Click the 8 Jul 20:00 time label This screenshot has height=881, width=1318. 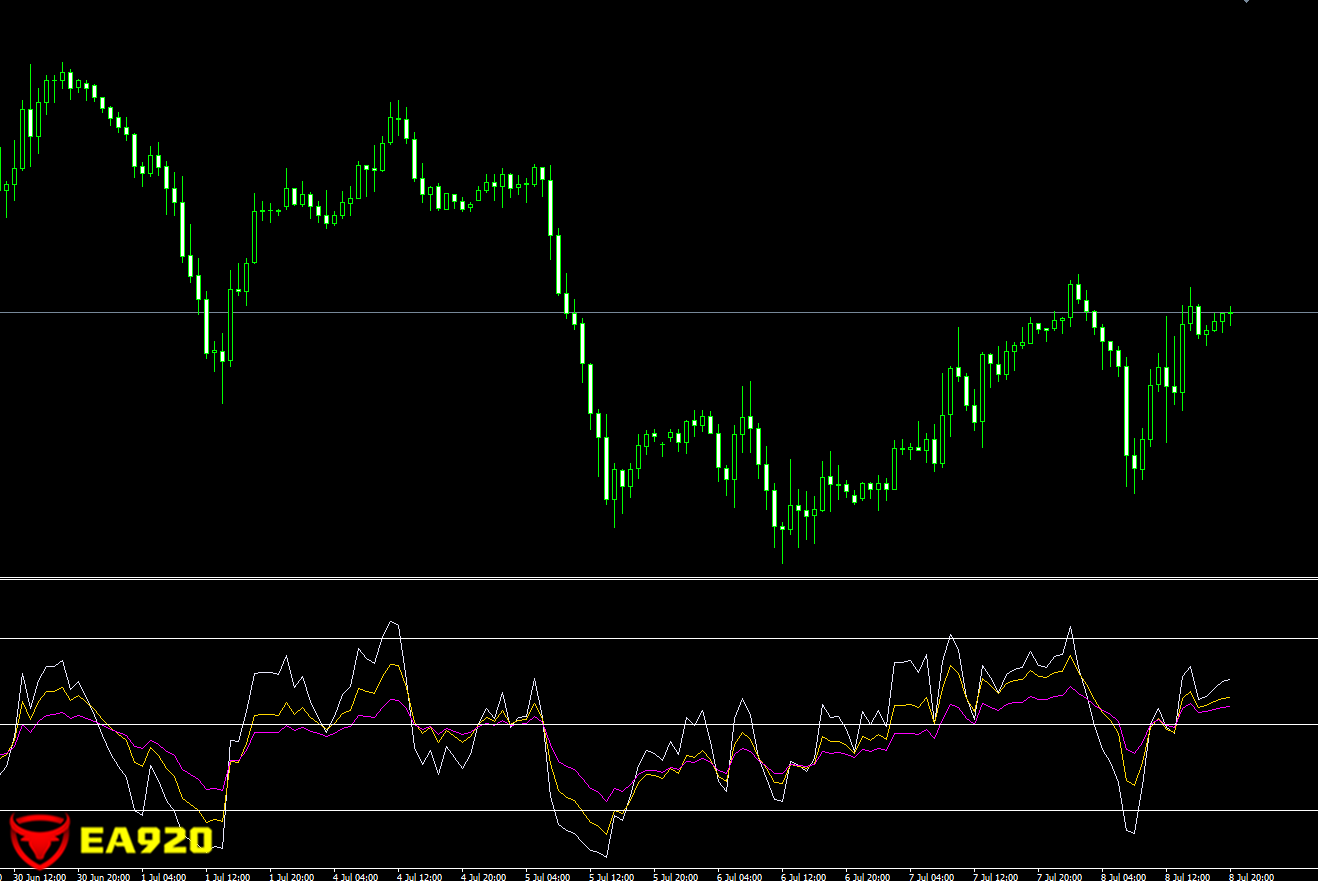1250,876
